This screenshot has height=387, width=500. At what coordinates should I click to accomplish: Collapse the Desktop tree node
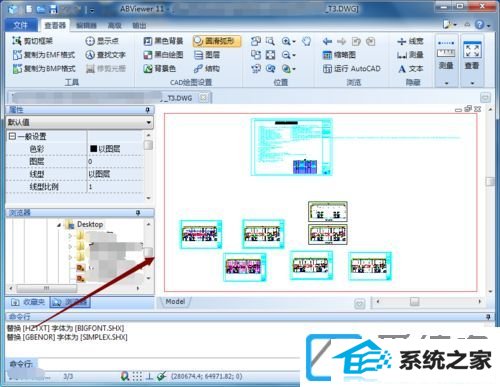tap(59, 225)
